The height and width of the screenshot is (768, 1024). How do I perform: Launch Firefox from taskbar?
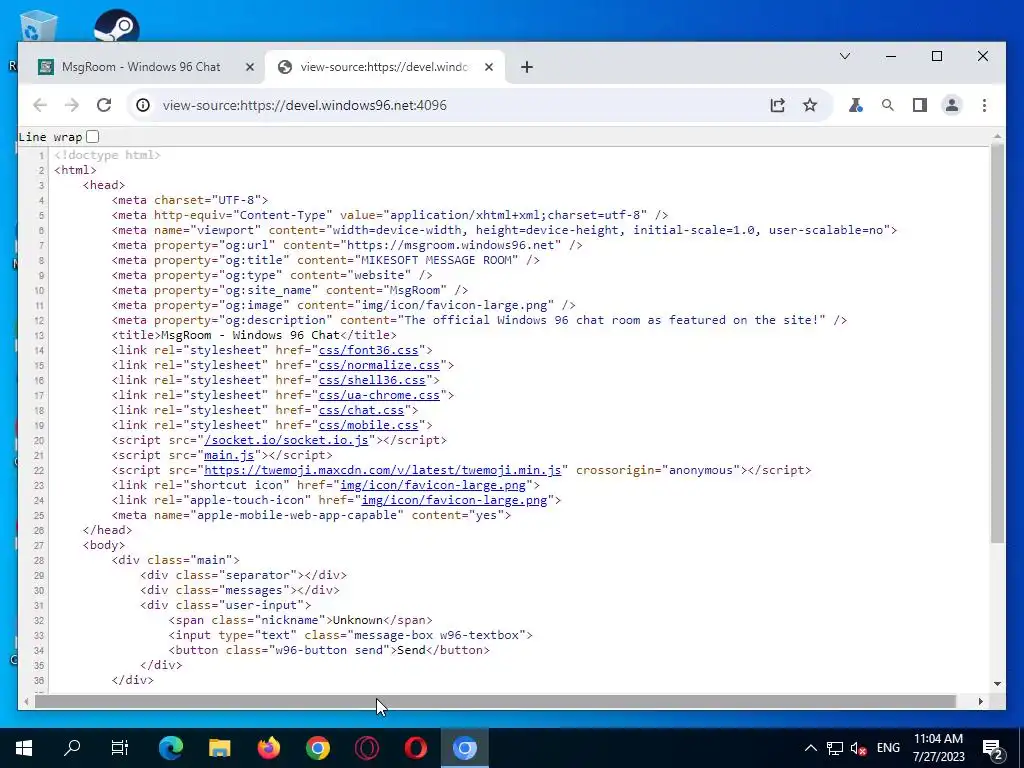268,748
